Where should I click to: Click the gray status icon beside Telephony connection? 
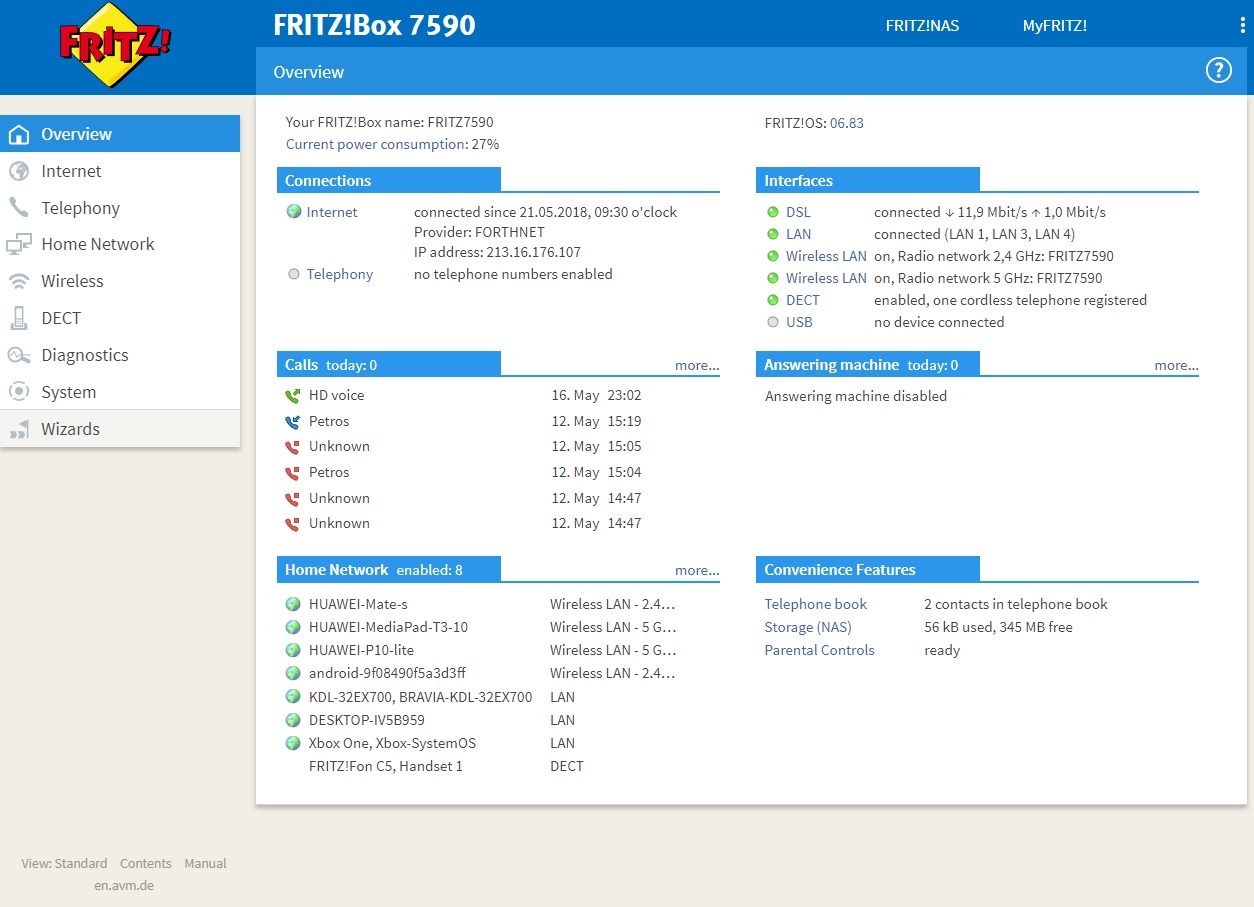click(293, 274)
